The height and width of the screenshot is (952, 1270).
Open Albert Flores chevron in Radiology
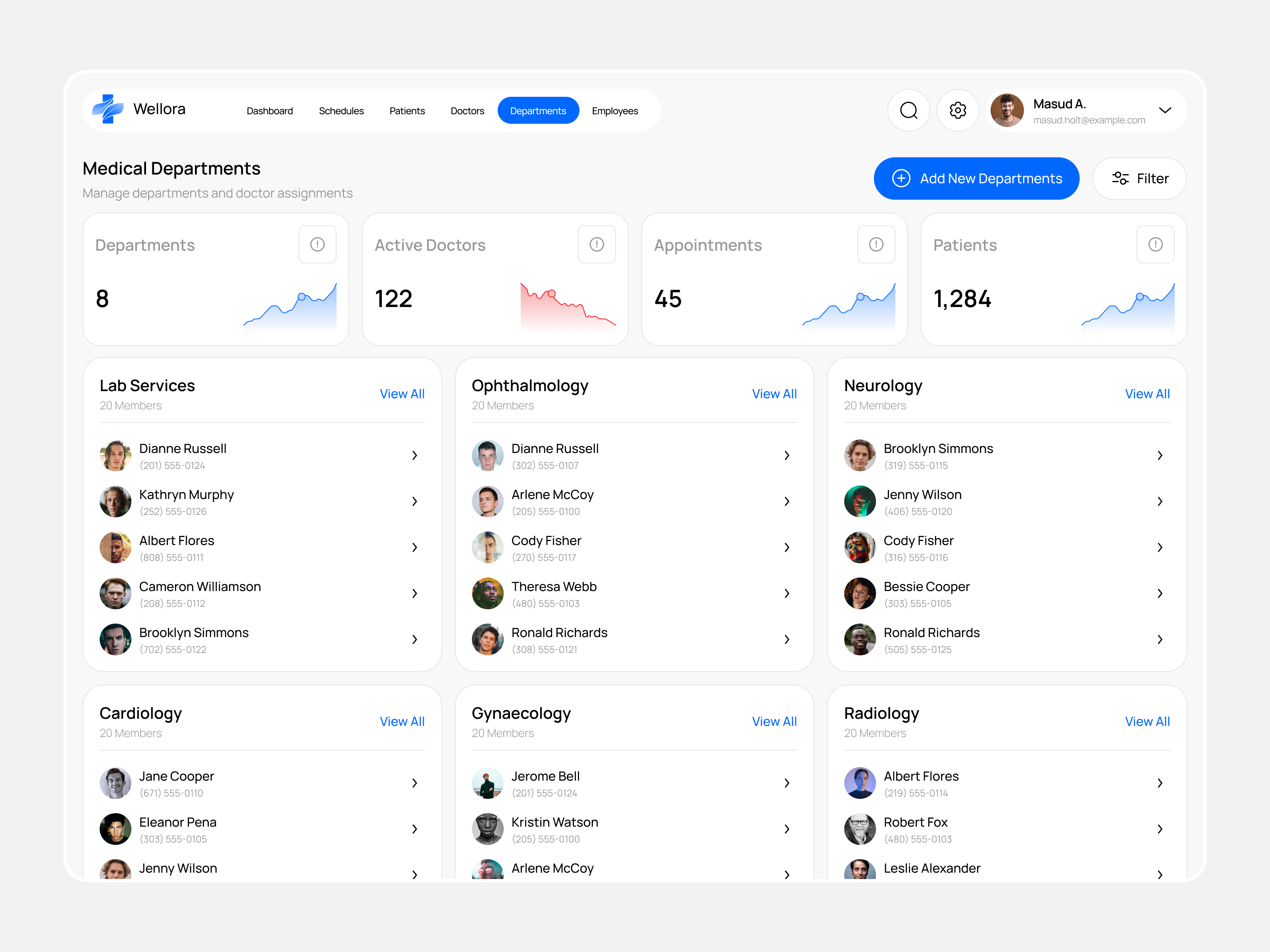[x=1160, y=783]
